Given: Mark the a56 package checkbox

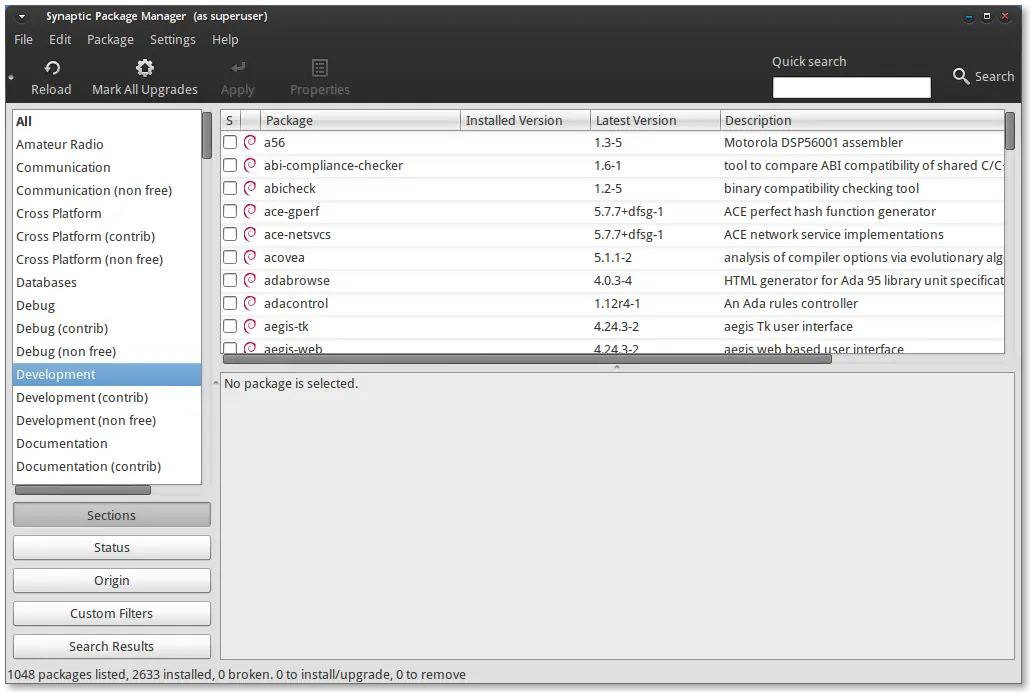Looking at the screenshot, I should point(229,142).
